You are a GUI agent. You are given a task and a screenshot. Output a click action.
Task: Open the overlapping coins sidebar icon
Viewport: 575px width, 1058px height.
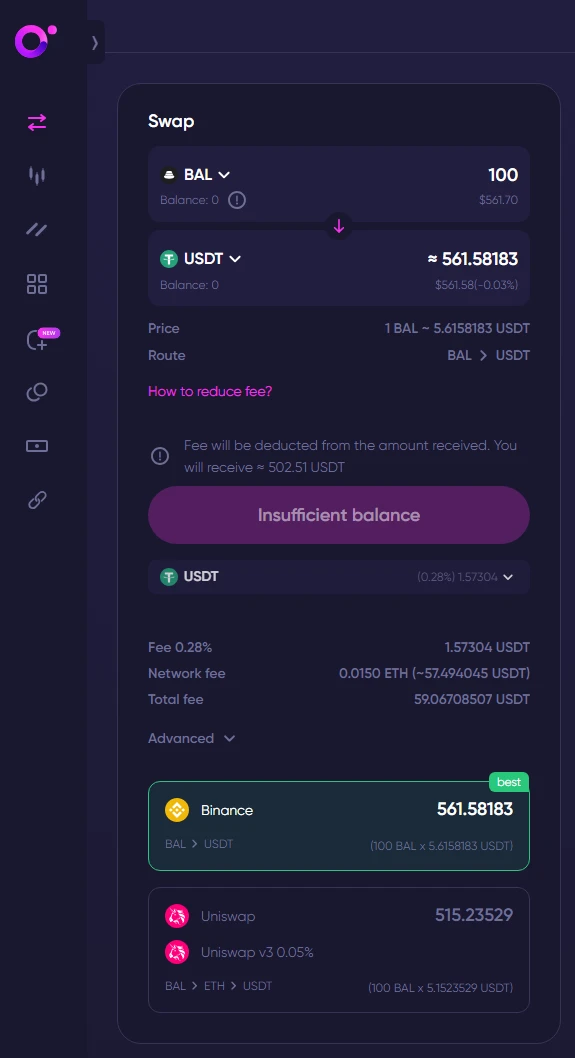(x=36, y=392)
